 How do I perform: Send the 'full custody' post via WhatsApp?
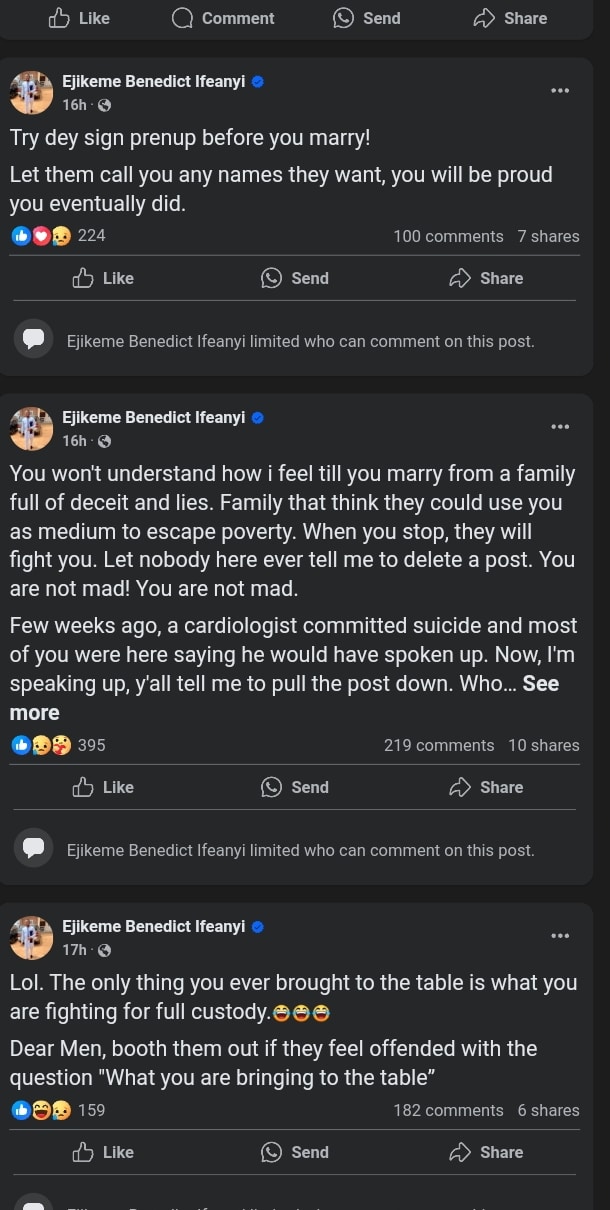tap(295, 1152)
